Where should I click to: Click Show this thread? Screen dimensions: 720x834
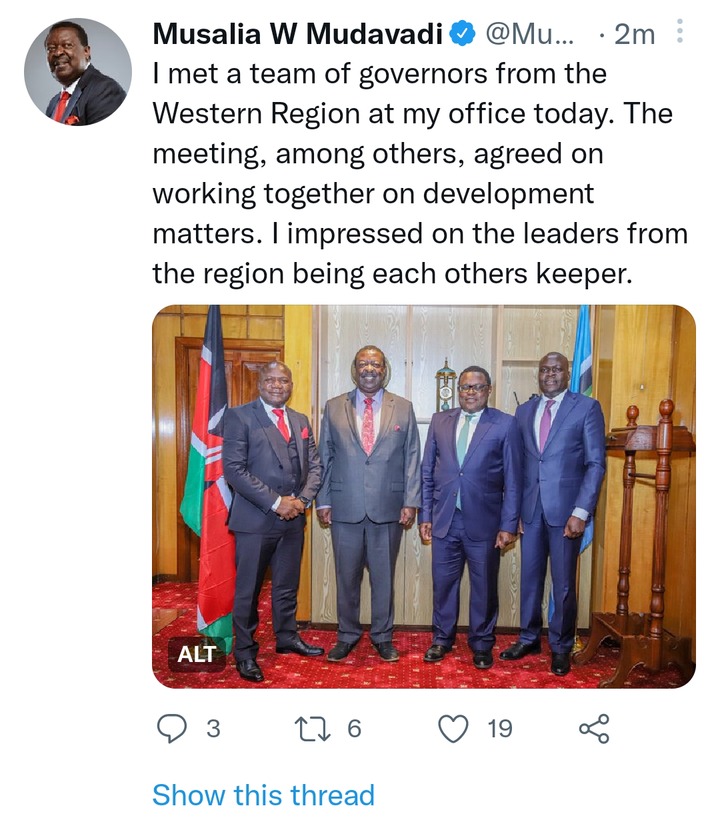pos(263,795)
